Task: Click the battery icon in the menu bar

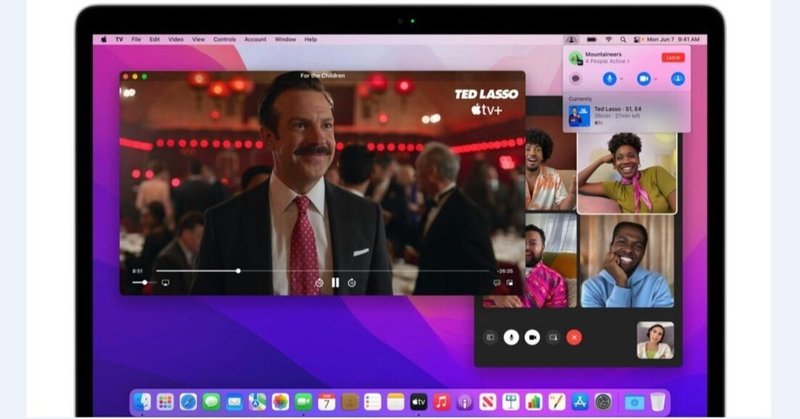Action: [x=591, y=39]
